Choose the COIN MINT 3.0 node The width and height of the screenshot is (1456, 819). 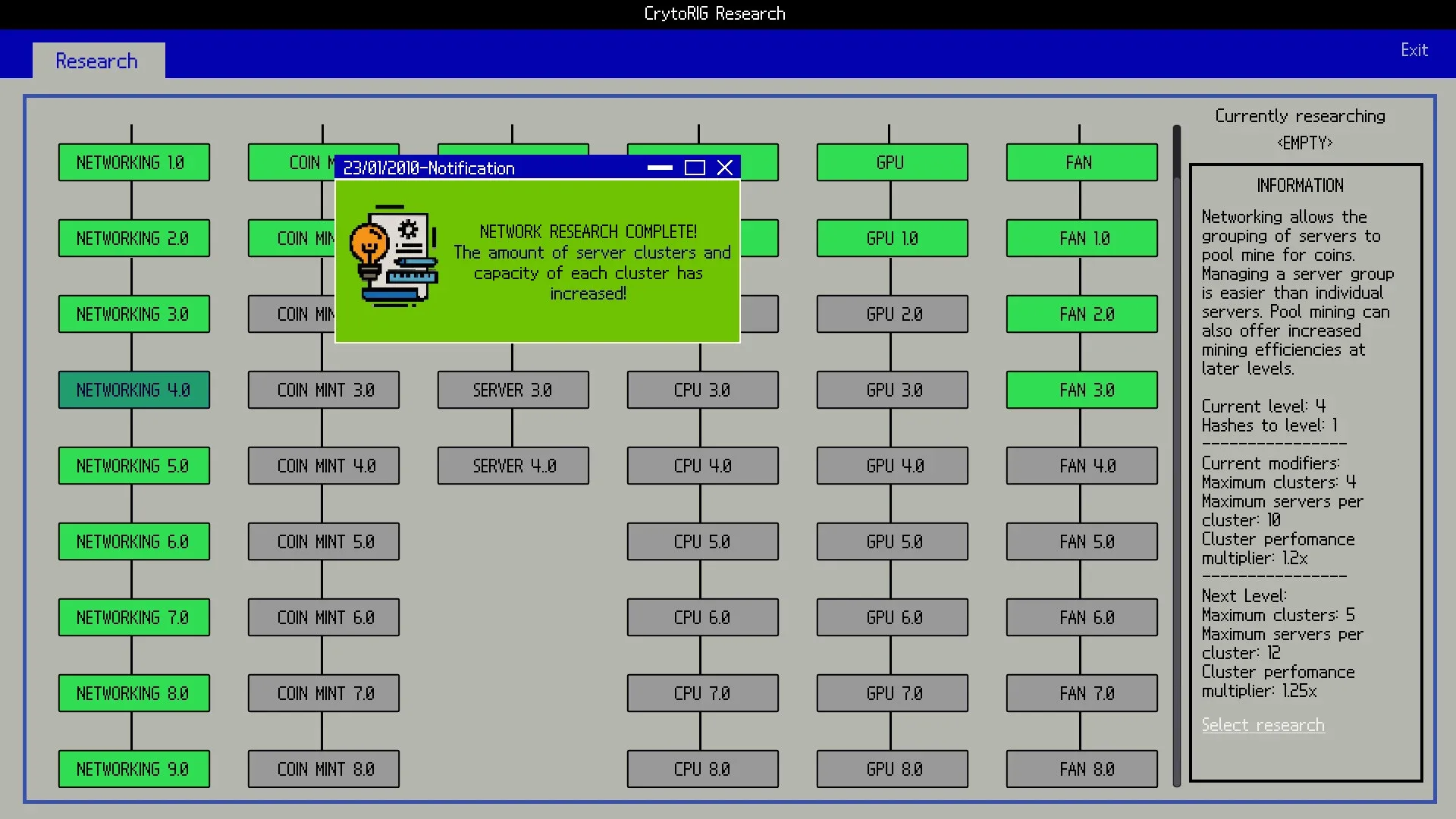[x=324, y=390]
